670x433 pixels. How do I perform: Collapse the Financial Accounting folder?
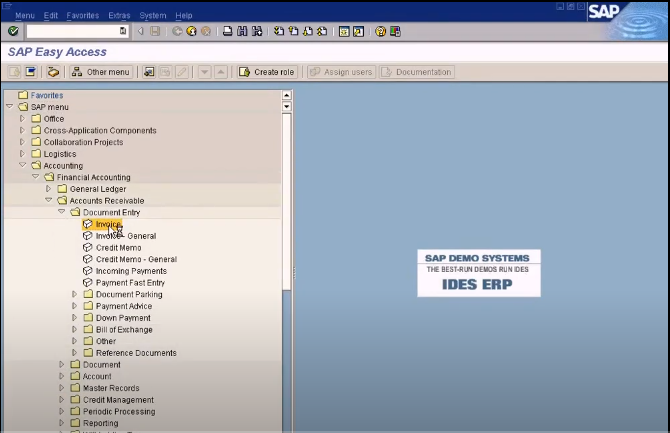[35, 177]
